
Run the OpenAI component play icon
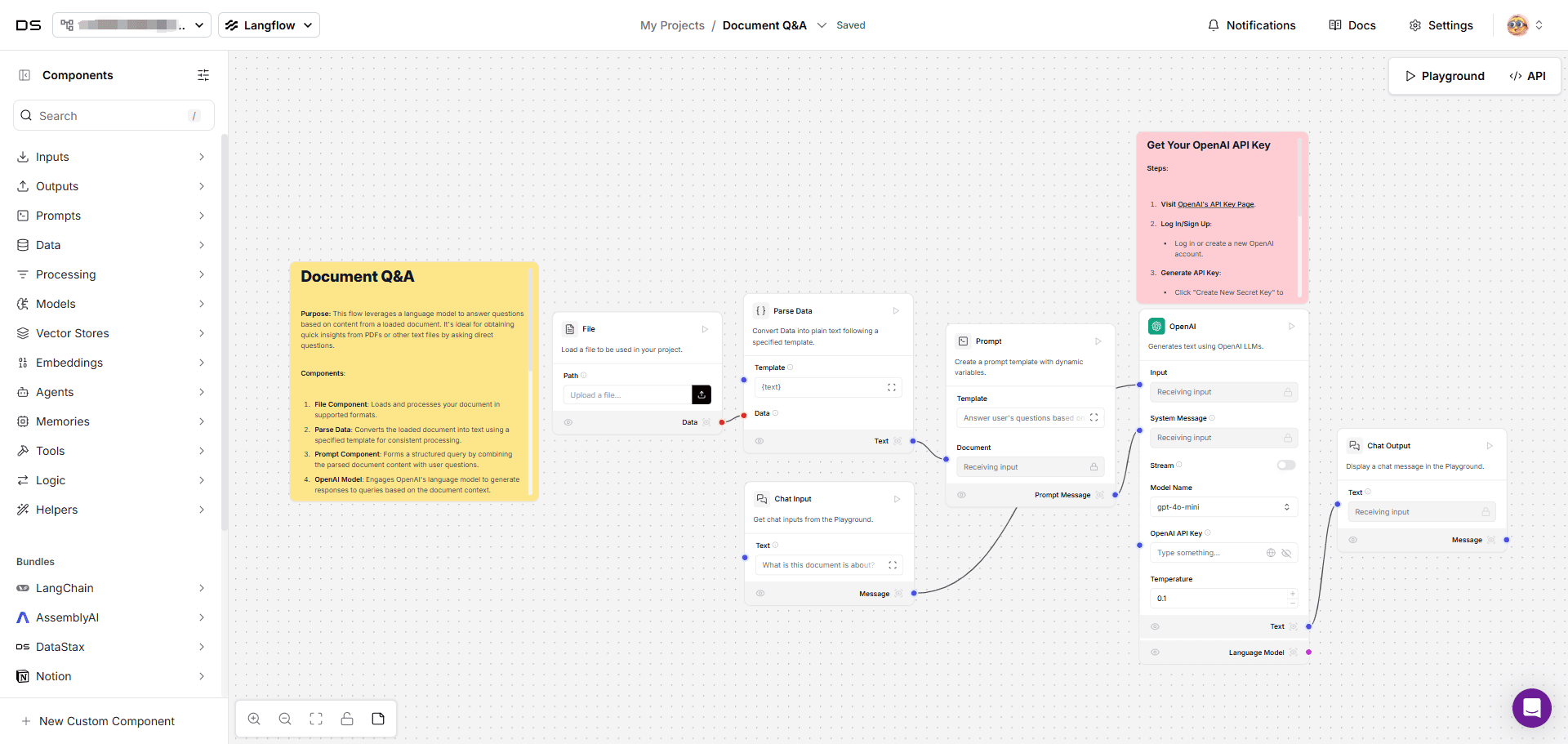(x=1292, y=327)
